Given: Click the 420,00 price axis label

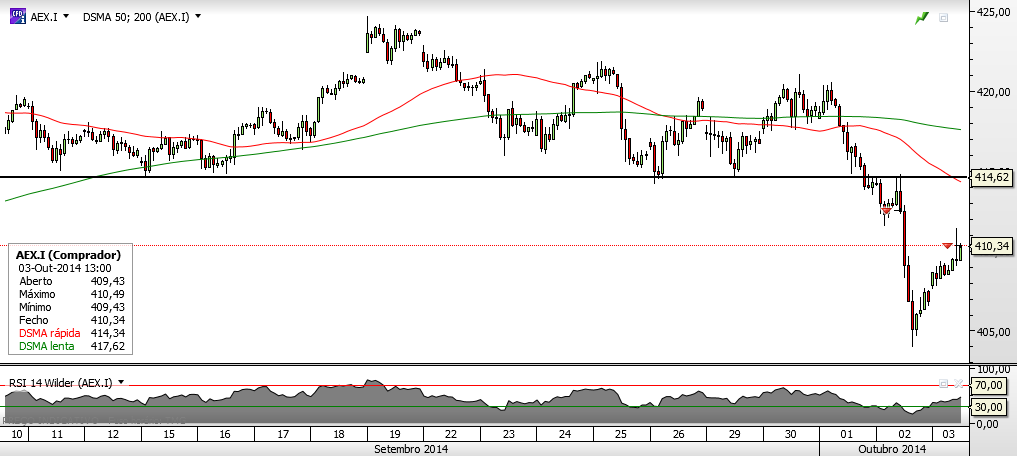Looking at the screenshot, I should (x=992, y=92).
